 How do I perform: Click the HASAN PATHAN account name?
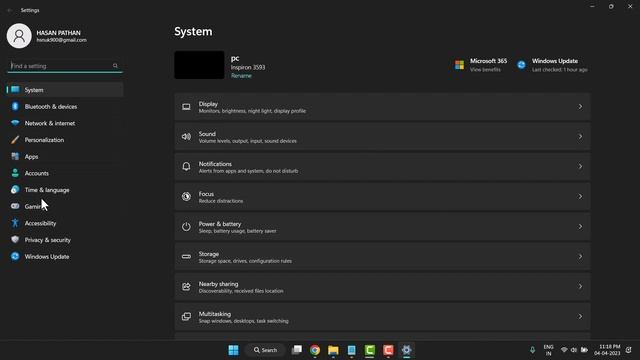point(58,33)
